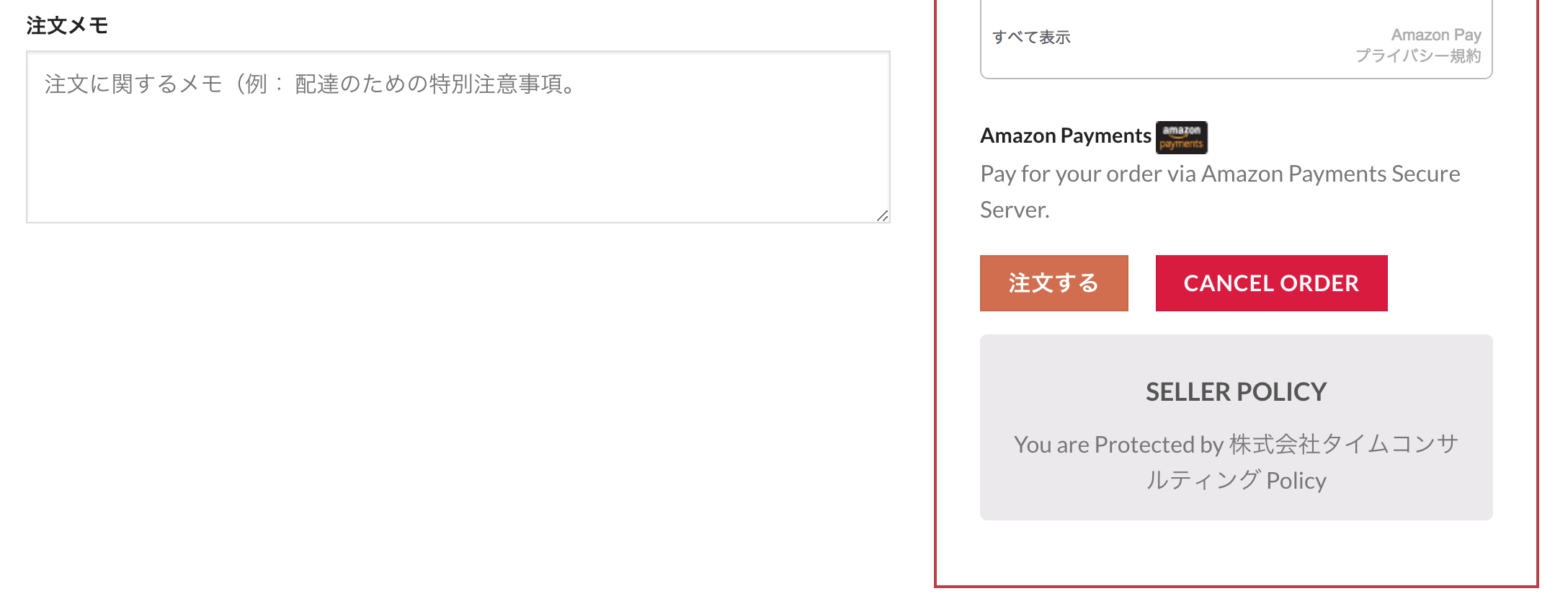
Task: Click the word Policy after ルティング
Action: coord(1296,481)
